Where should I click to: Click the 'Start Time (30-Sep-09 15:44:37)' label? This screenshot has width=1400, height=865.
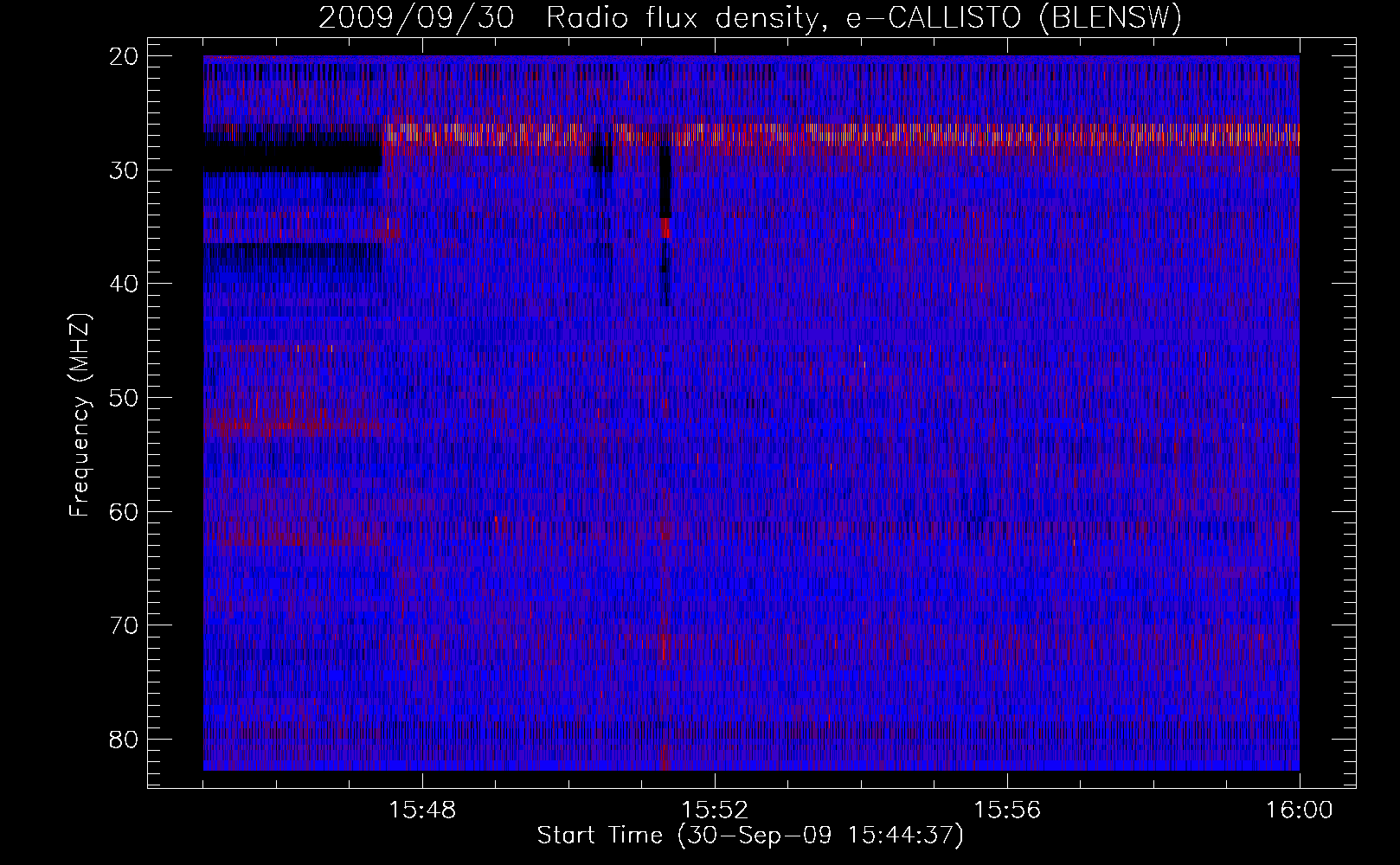point(750,836)
